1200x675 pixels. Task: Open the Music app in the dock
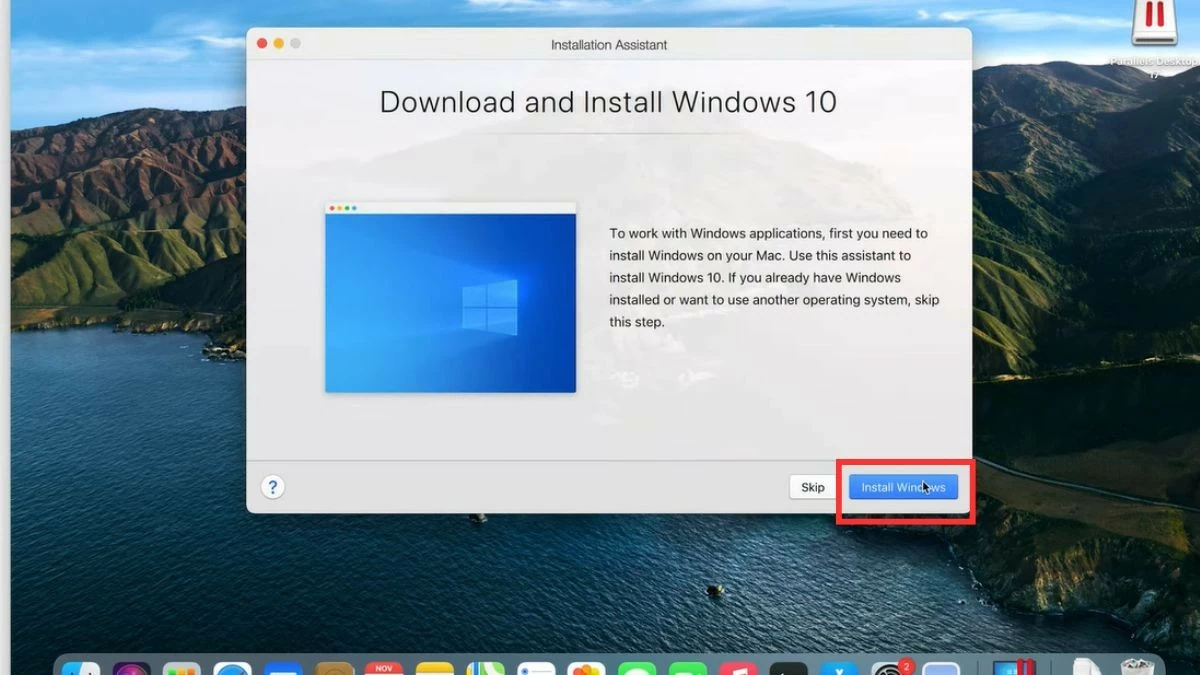click(738, 669)
